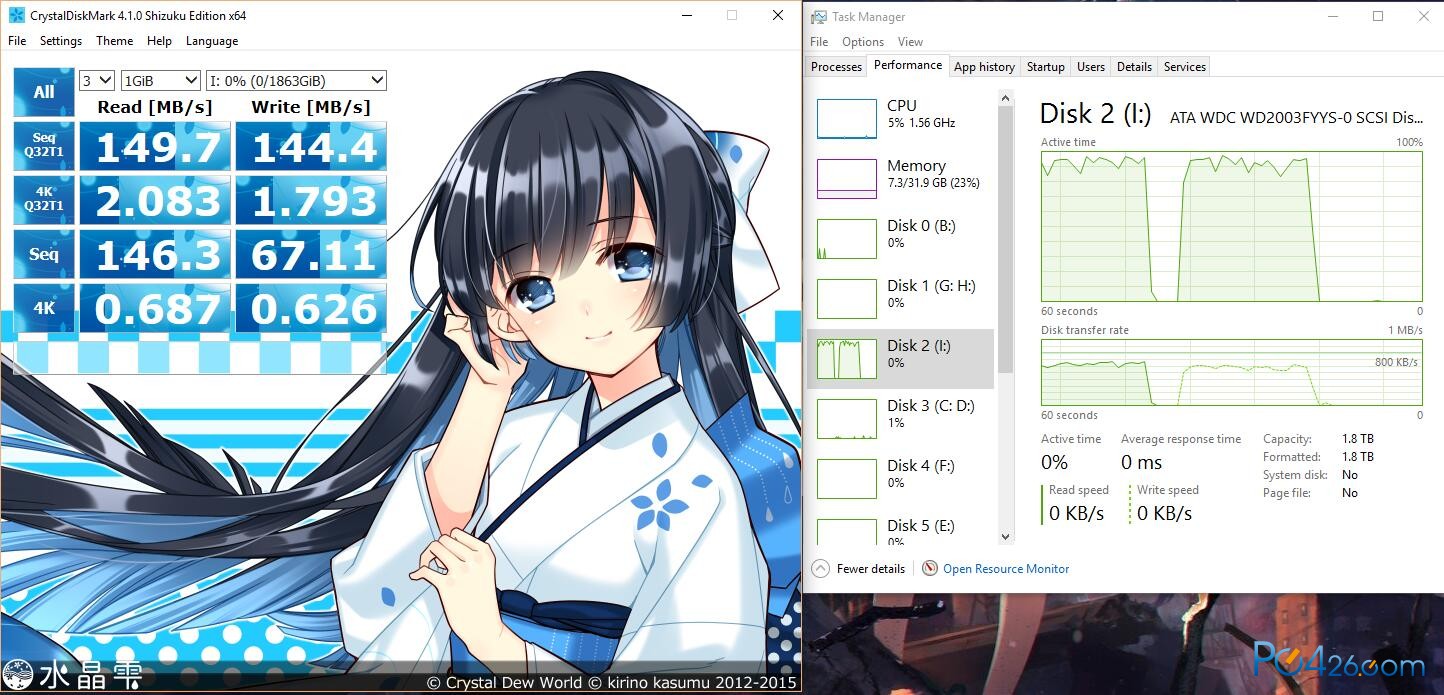
Task: Click the Read [MB/s] column header
Action: [x=155, y=107]
